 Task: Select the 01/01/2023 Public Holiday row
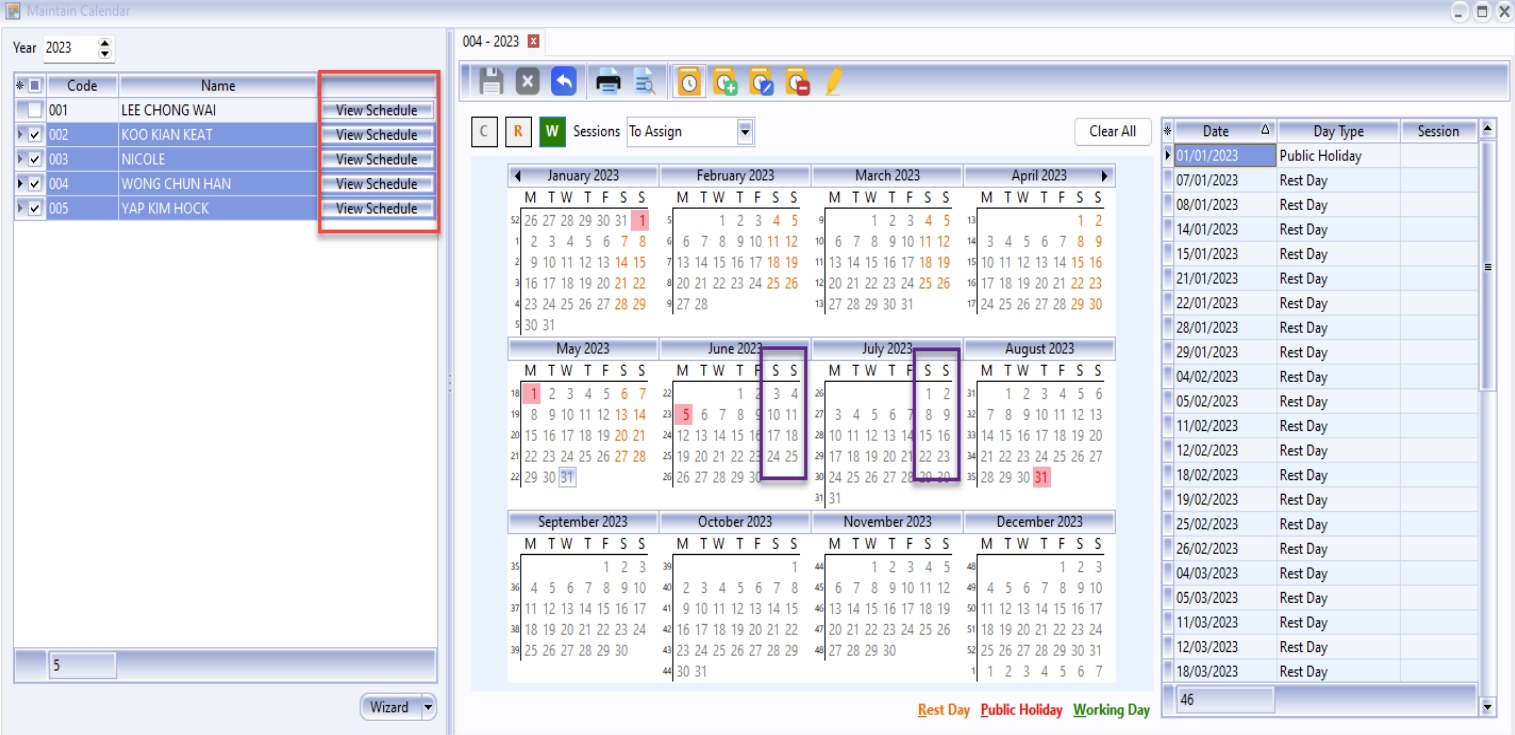[1320, 156]
